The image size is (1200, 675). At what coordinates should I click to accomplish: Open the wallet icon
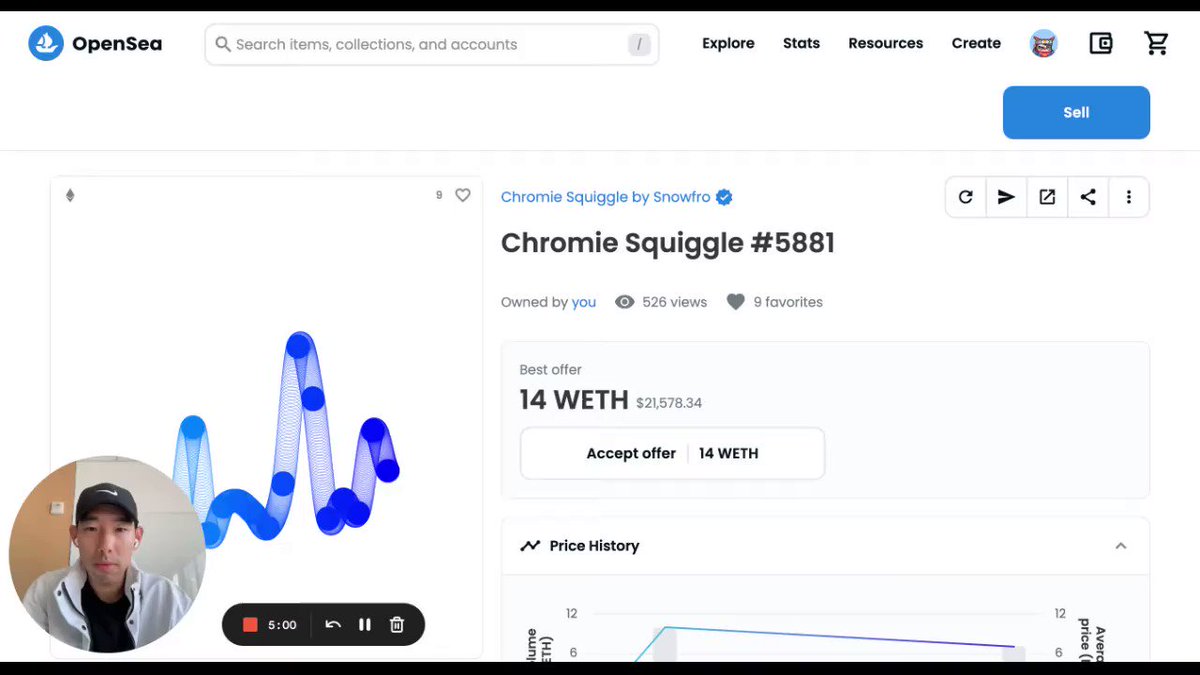click(1100, 44)
